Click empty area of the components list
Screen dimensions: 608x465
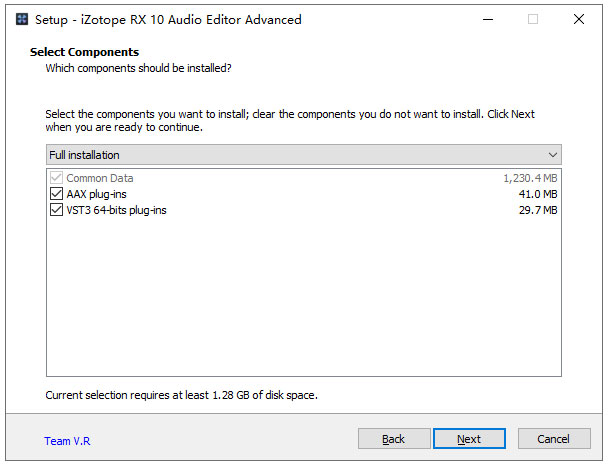pyautogui.click(x=304, y=297)
